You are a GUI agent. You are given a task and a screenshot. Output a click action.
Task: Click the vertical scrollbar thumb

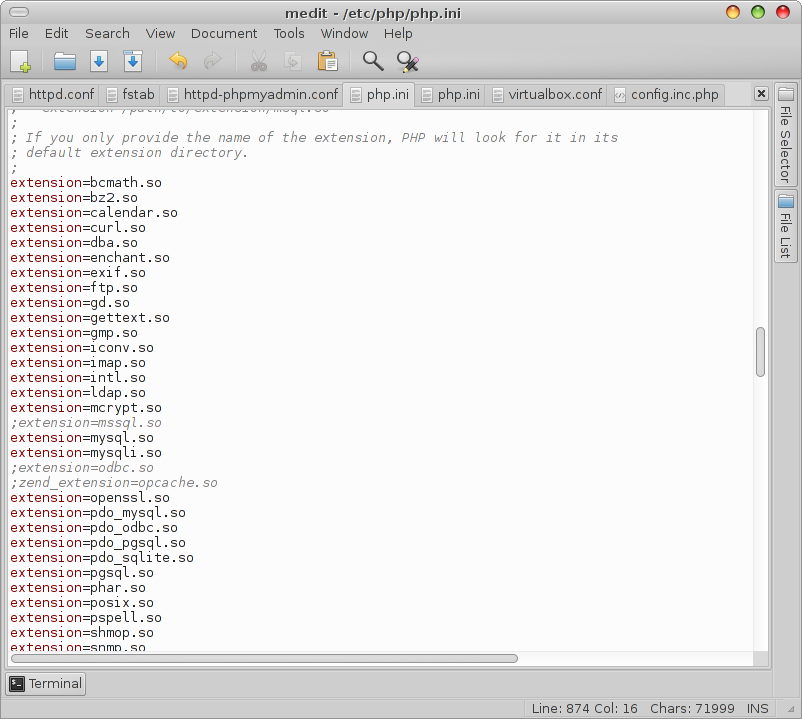(x=761, y=352)
